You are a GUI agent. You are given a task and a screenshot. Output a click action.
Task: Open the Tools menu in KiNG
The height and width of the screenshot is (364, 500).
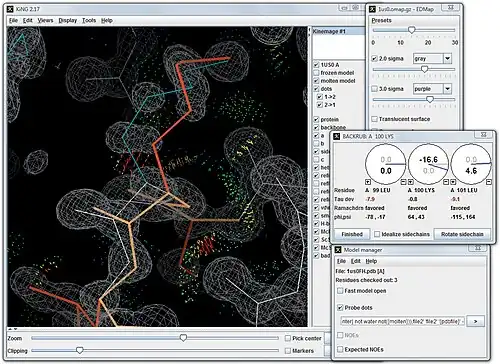89,20
